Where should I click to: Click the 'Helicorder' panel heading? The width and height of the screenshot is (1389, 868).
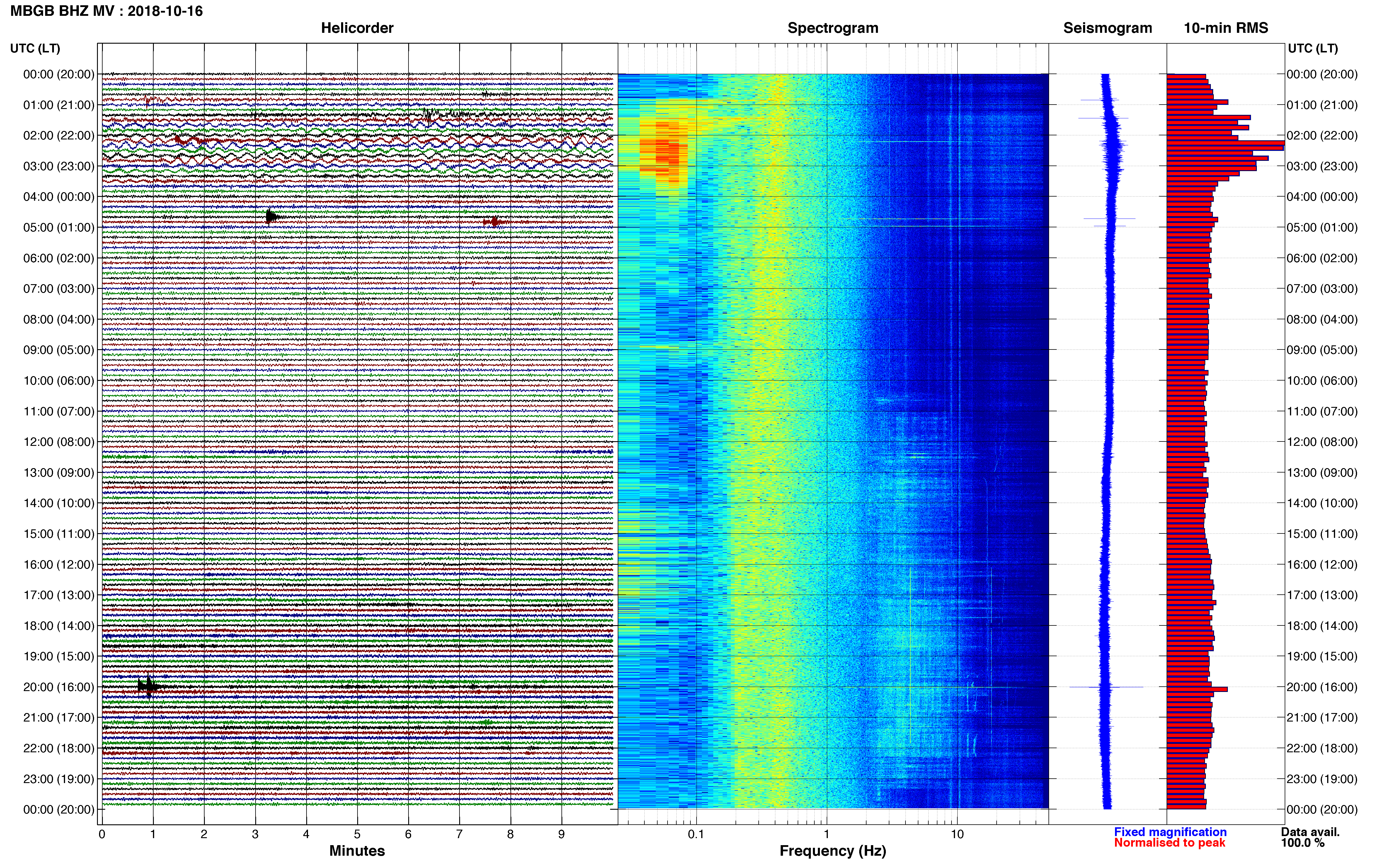coord(357,28)
